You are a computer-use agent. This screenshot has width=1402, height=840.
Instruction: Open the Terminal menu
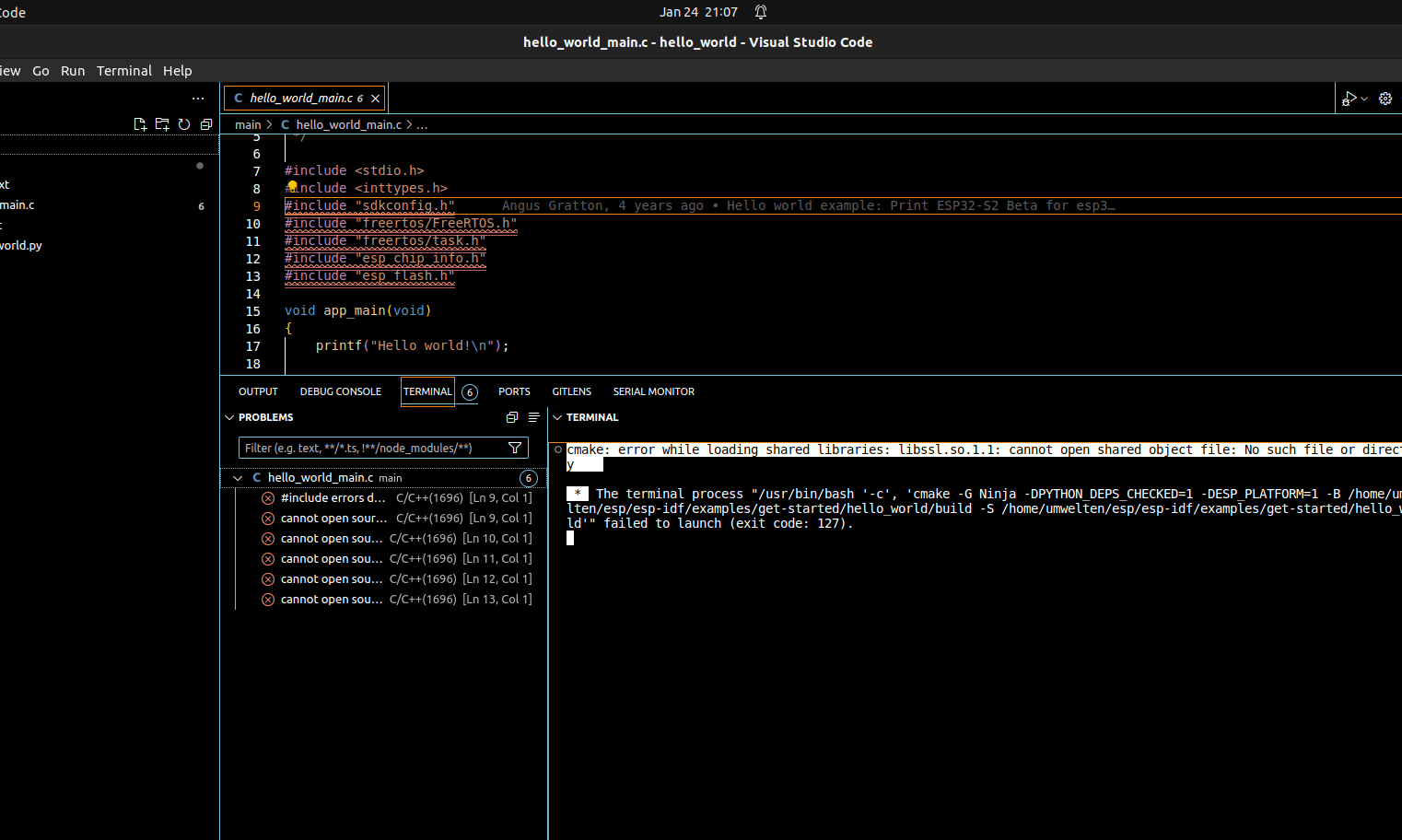tap(123, 71)
